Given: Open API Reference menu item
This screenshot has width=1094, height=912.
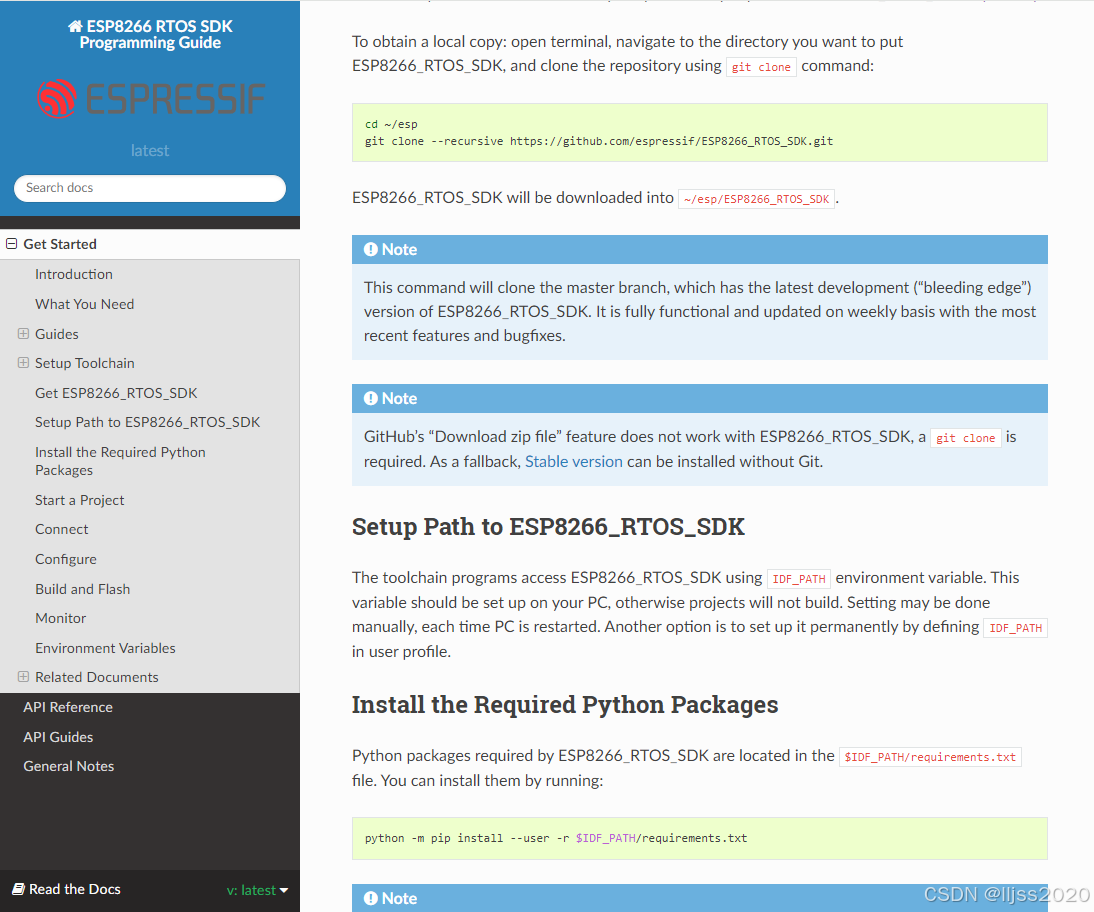Looking at the screenshot, I should point(68,708).
